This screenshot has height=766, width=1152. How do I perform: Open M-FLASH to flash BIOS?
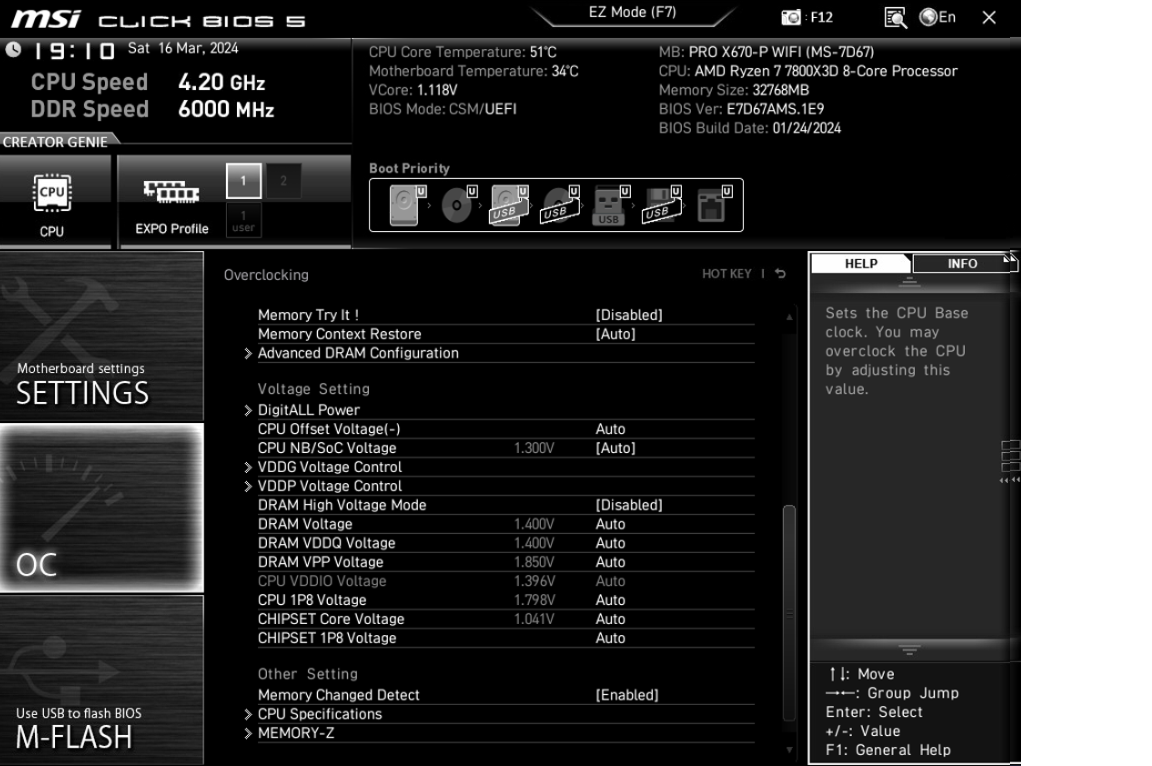[x=101, y=679]
